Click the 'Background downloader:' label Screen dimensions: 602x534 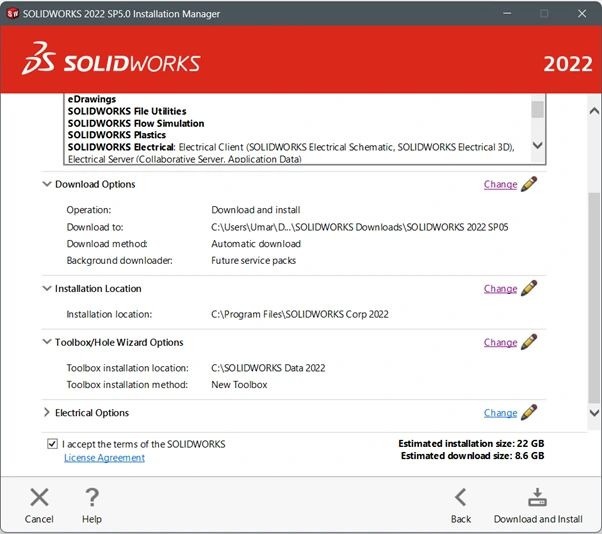click(119, 260)
